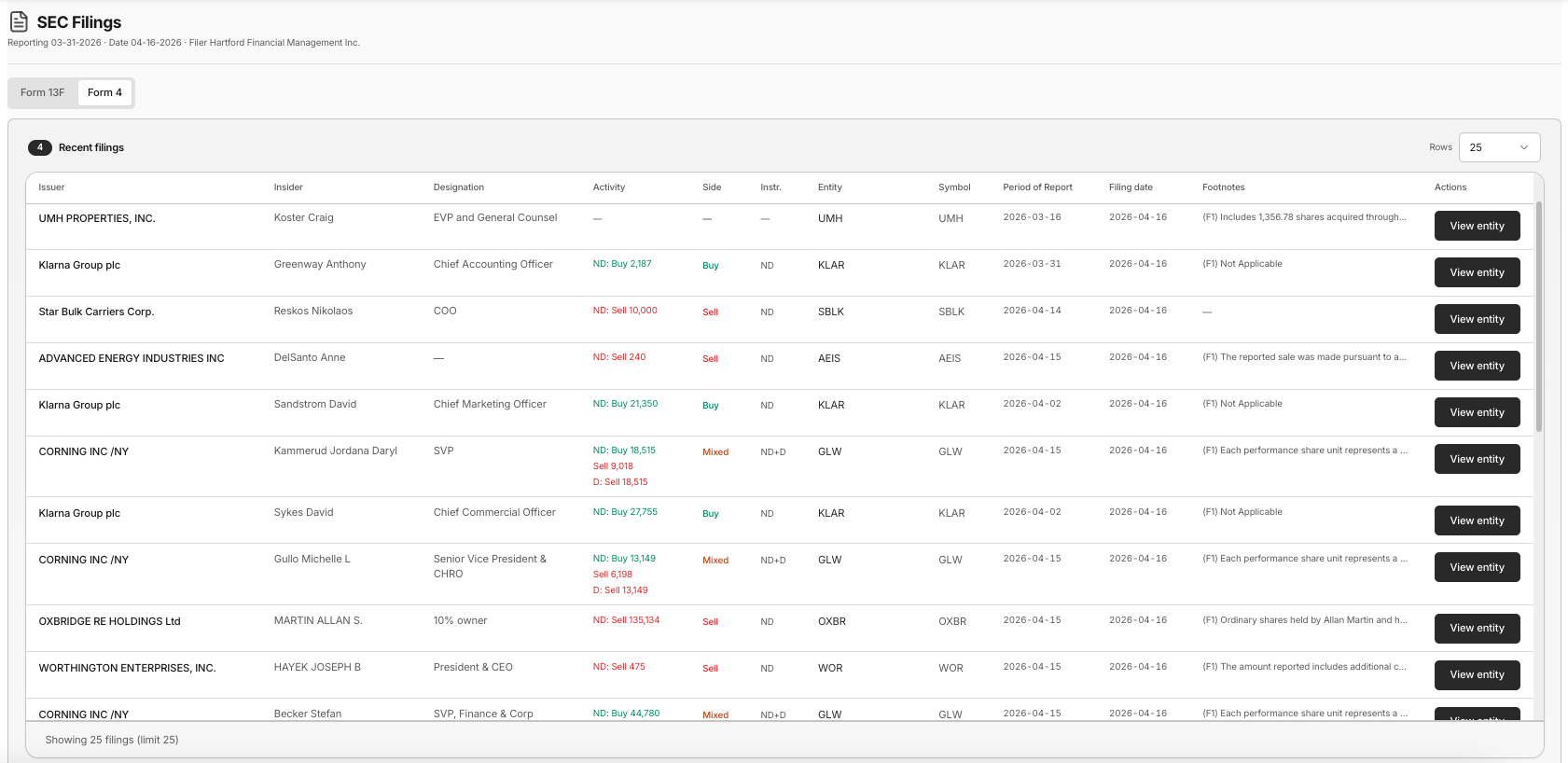
Task: Select issuer Star Bulk Carriers Corp.
Action: [96, 312]
